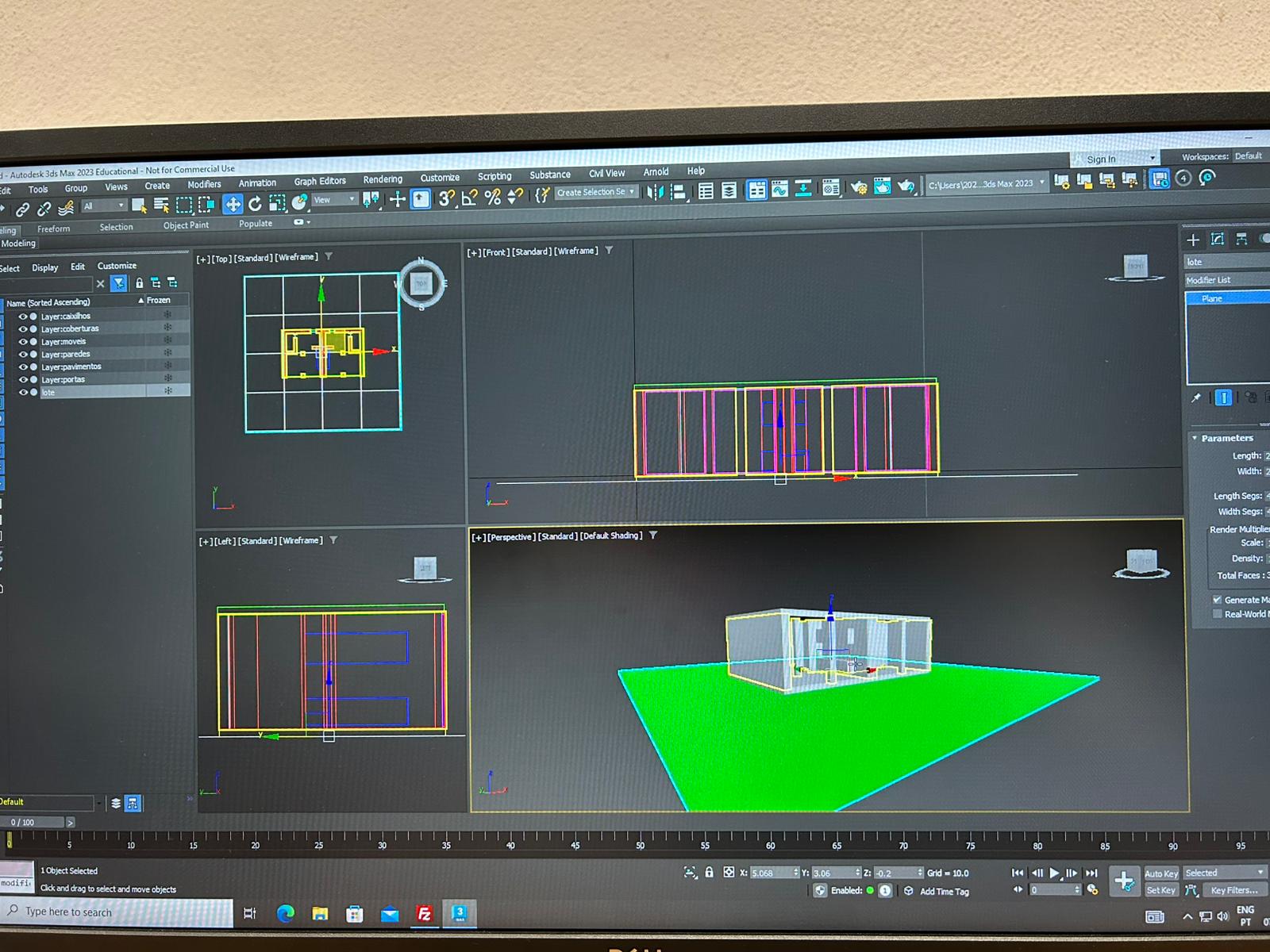Toggle visibility eye for lote object
Image resolution: width=1270 pixels, height=952 pixels.
tap(22, 392)
